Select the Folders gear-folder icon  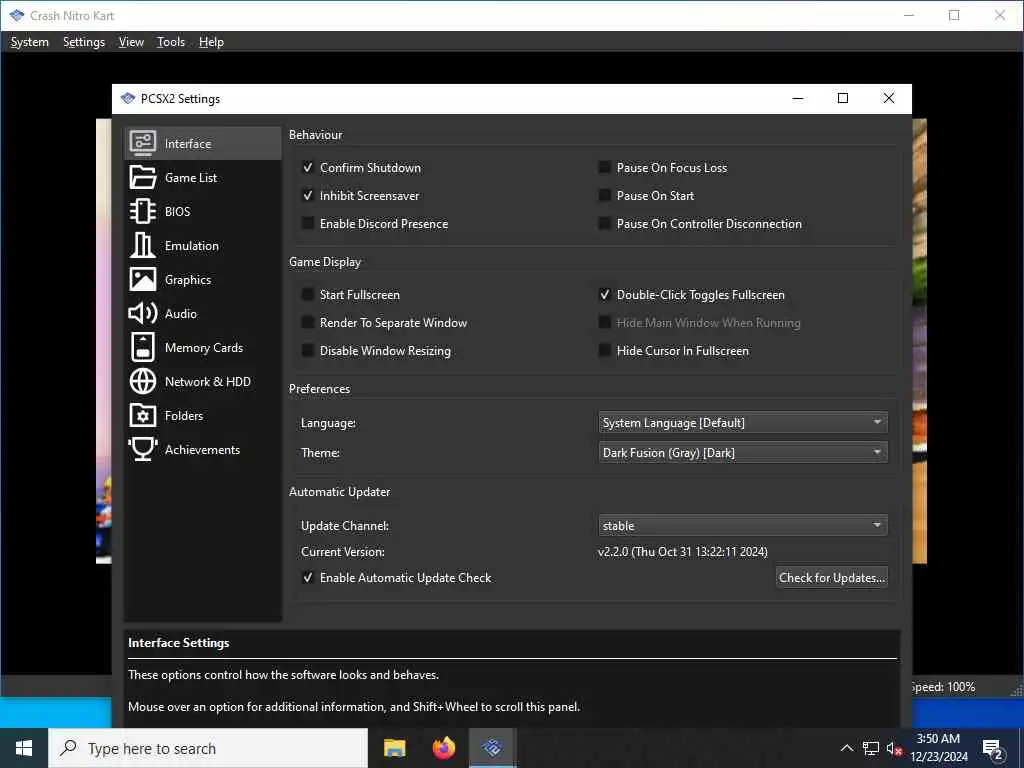142,415
